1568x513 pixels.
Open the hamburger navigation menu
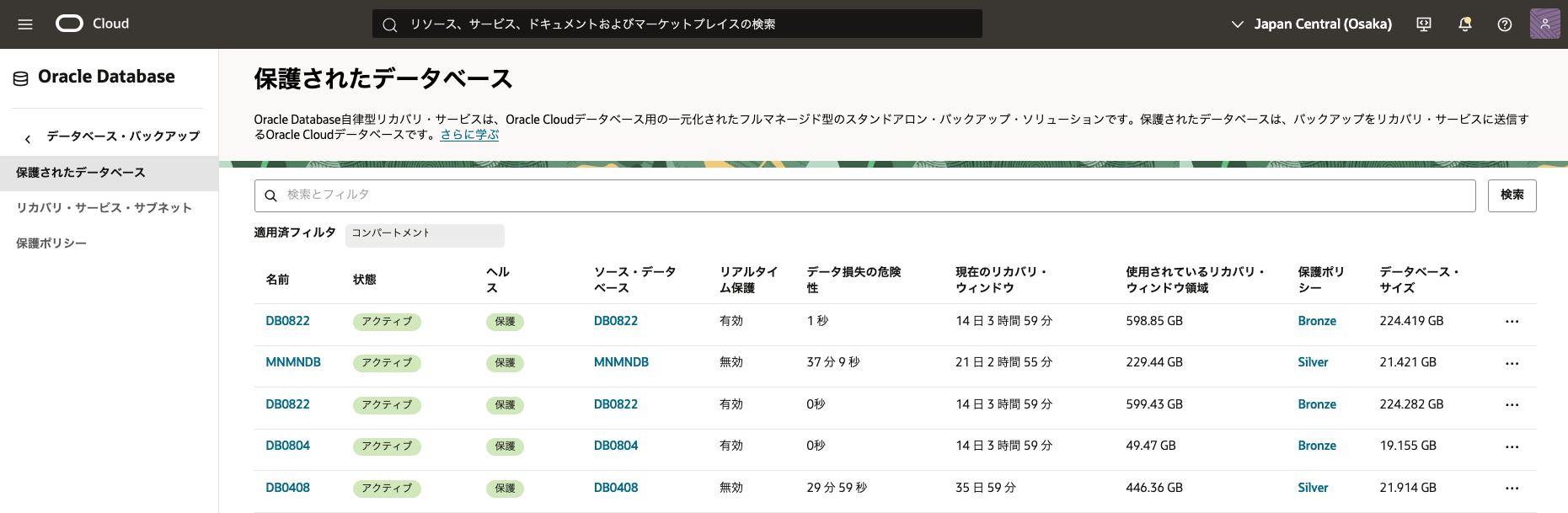click(x=25, y=24)
